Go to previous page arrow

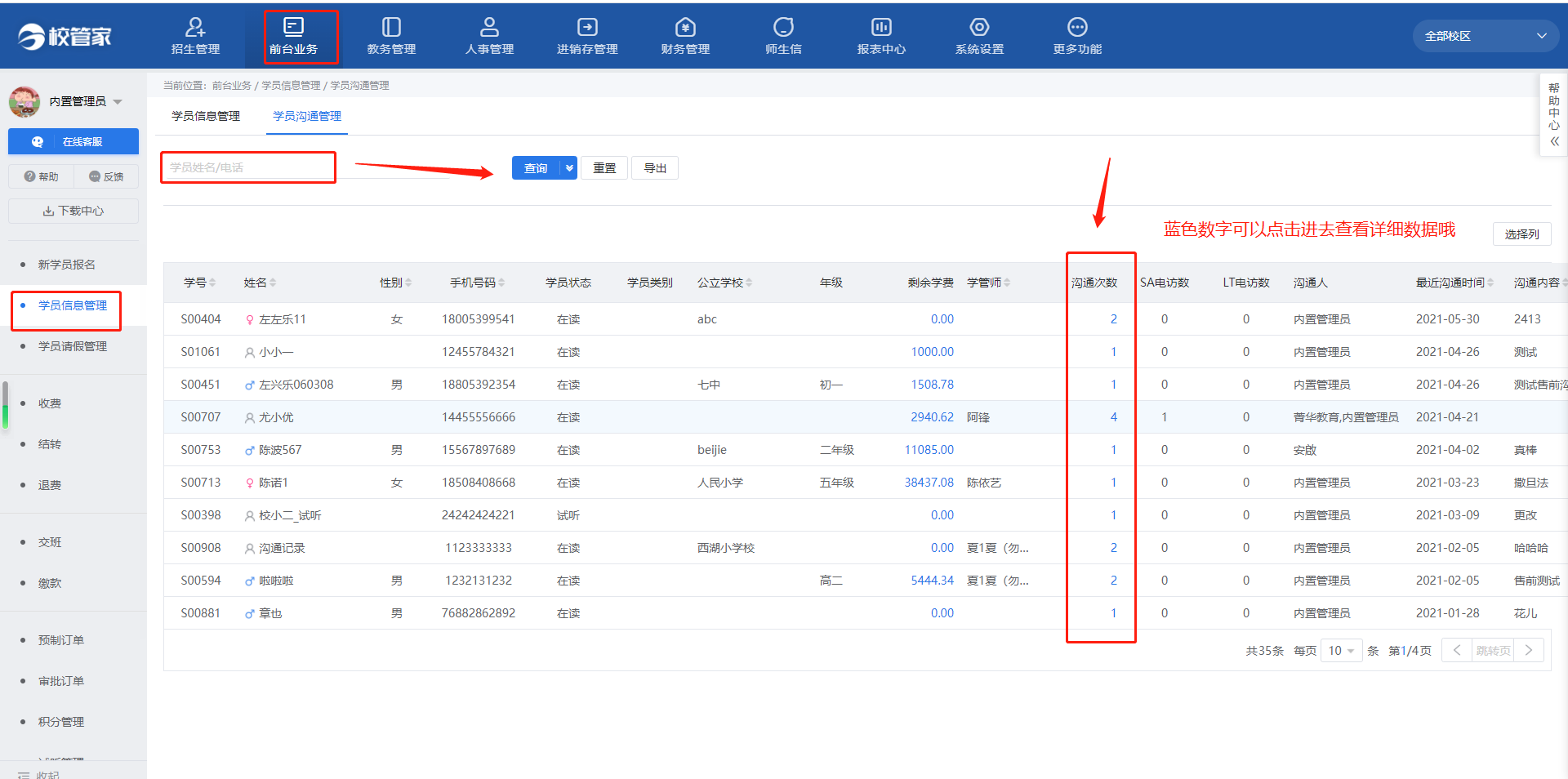pos(1457,650)
